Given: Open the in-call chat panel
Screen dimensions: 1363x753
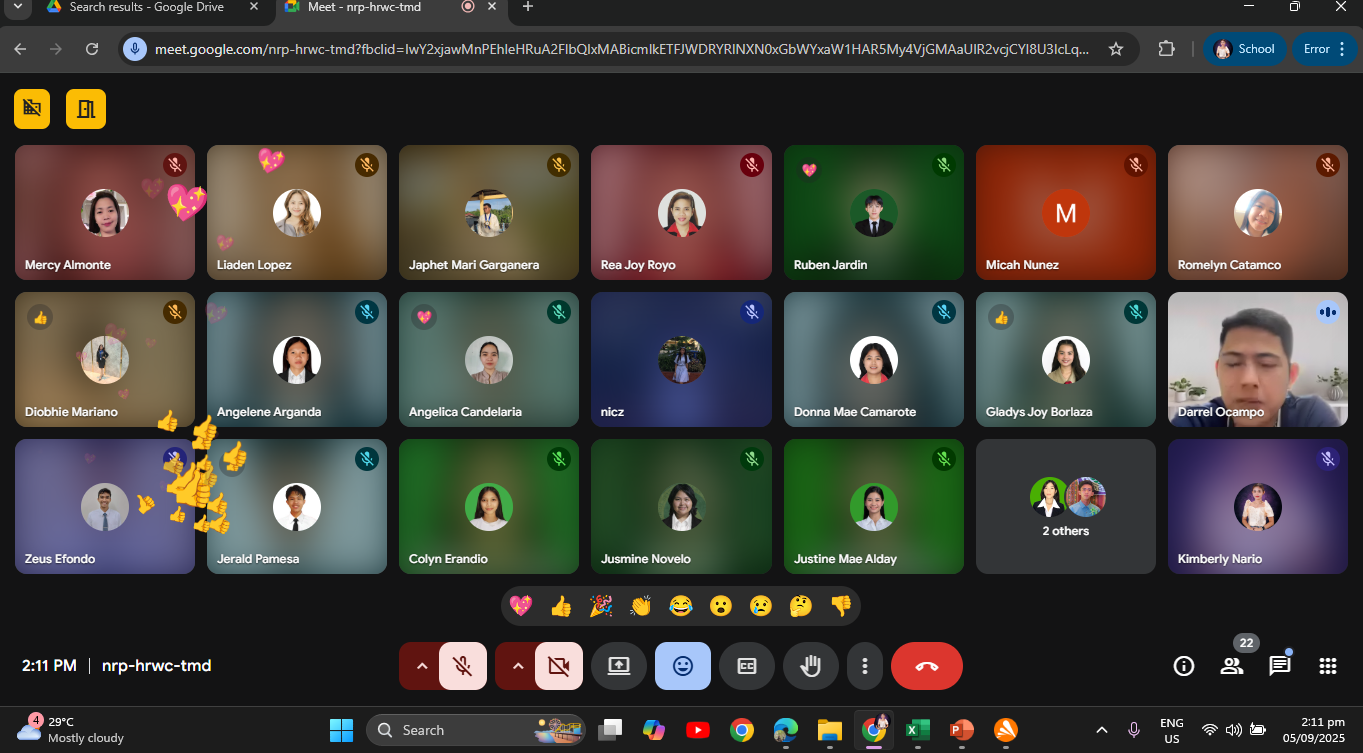Looking at the screenshot, I should pos(1279,666).
